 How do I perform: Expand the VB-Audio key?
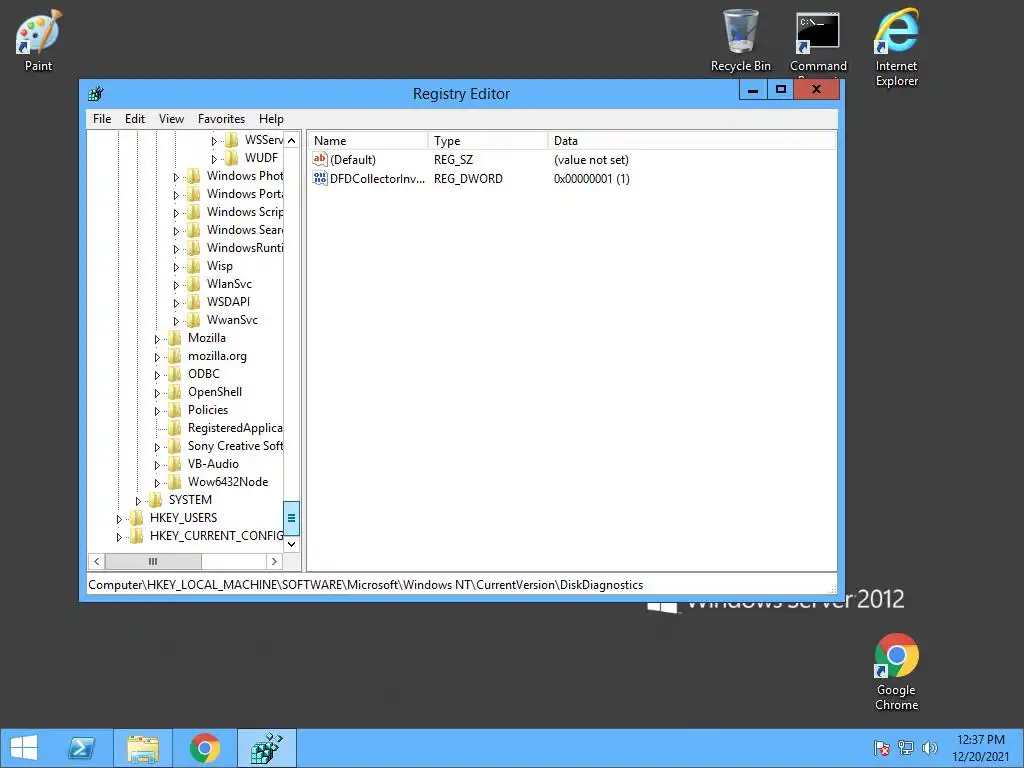[157, 465]
